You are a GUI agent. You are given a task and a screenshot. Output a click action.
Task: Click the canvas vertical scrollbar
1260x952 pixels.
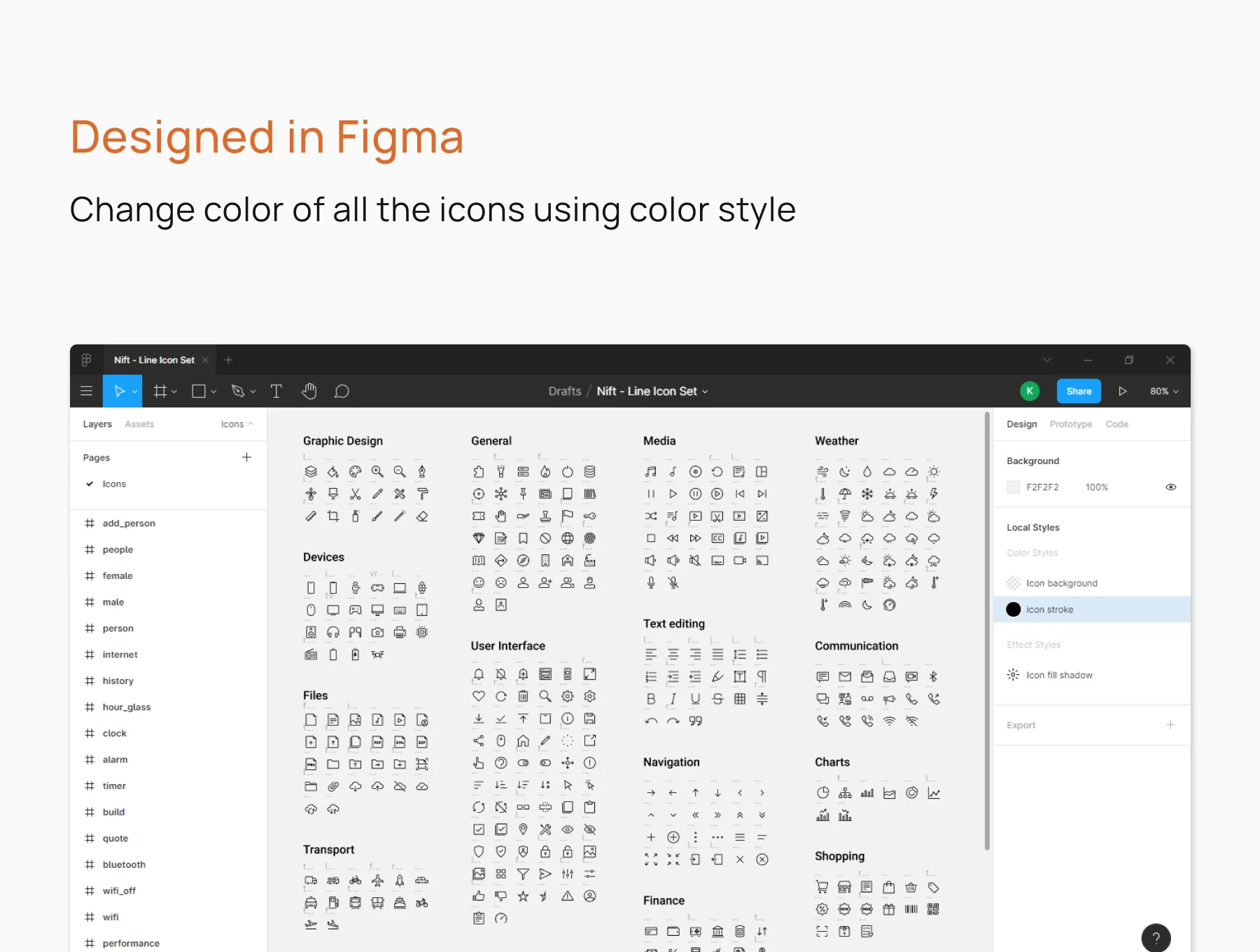pos(987,631)
